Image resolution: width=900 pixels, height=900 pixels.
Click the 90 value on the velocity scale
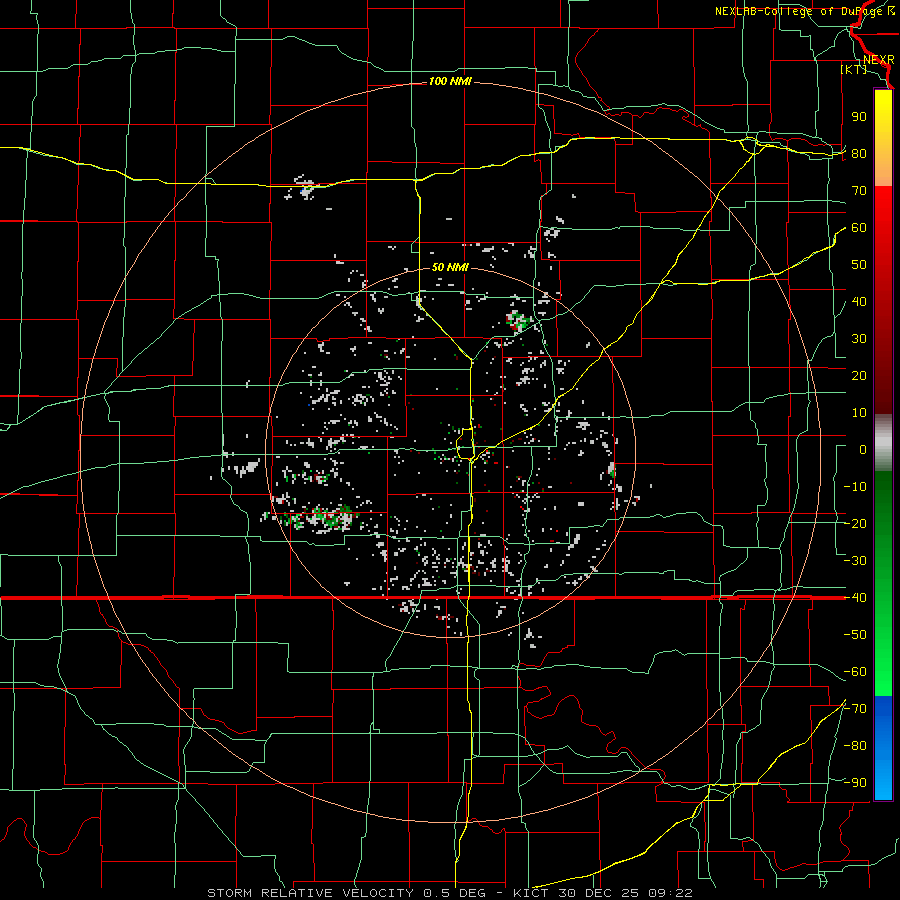click(x=859, y=117)
